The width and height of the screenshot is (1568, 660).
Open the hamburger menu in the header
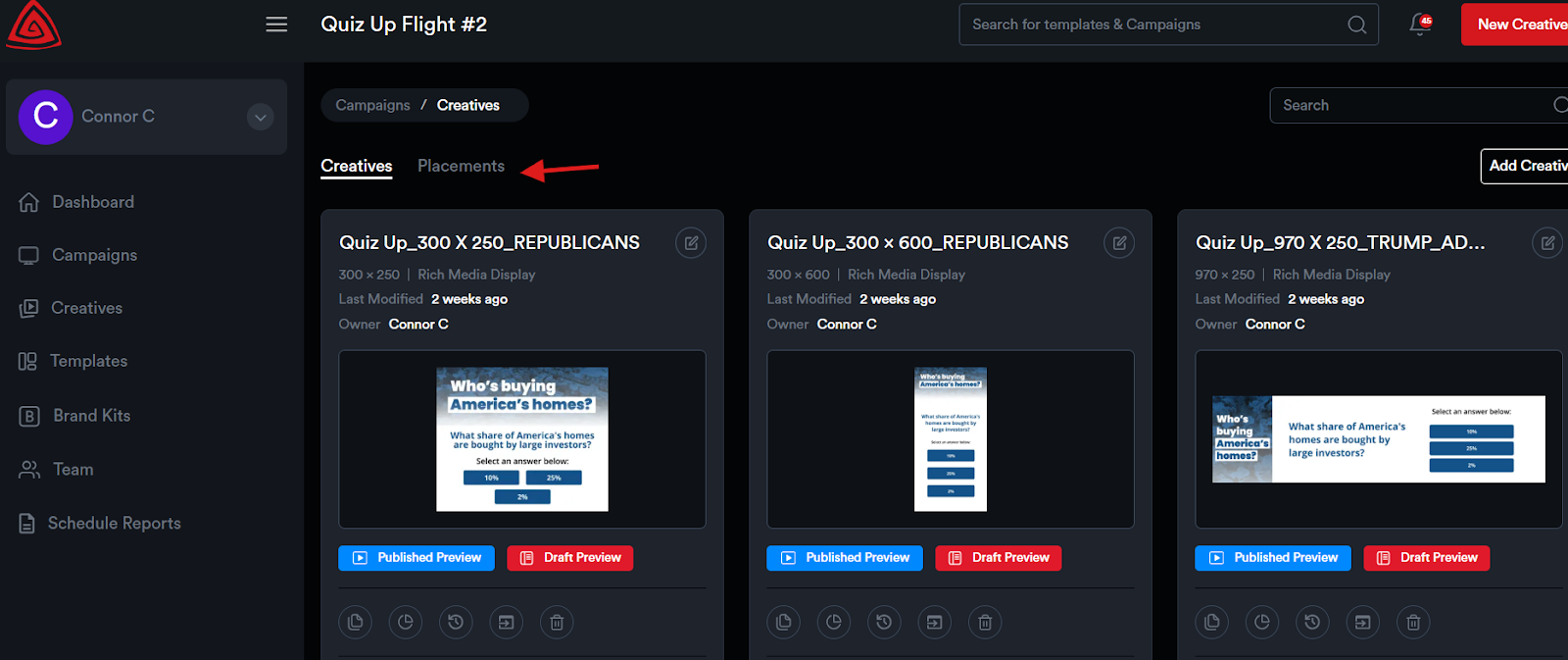pos(276,25)
